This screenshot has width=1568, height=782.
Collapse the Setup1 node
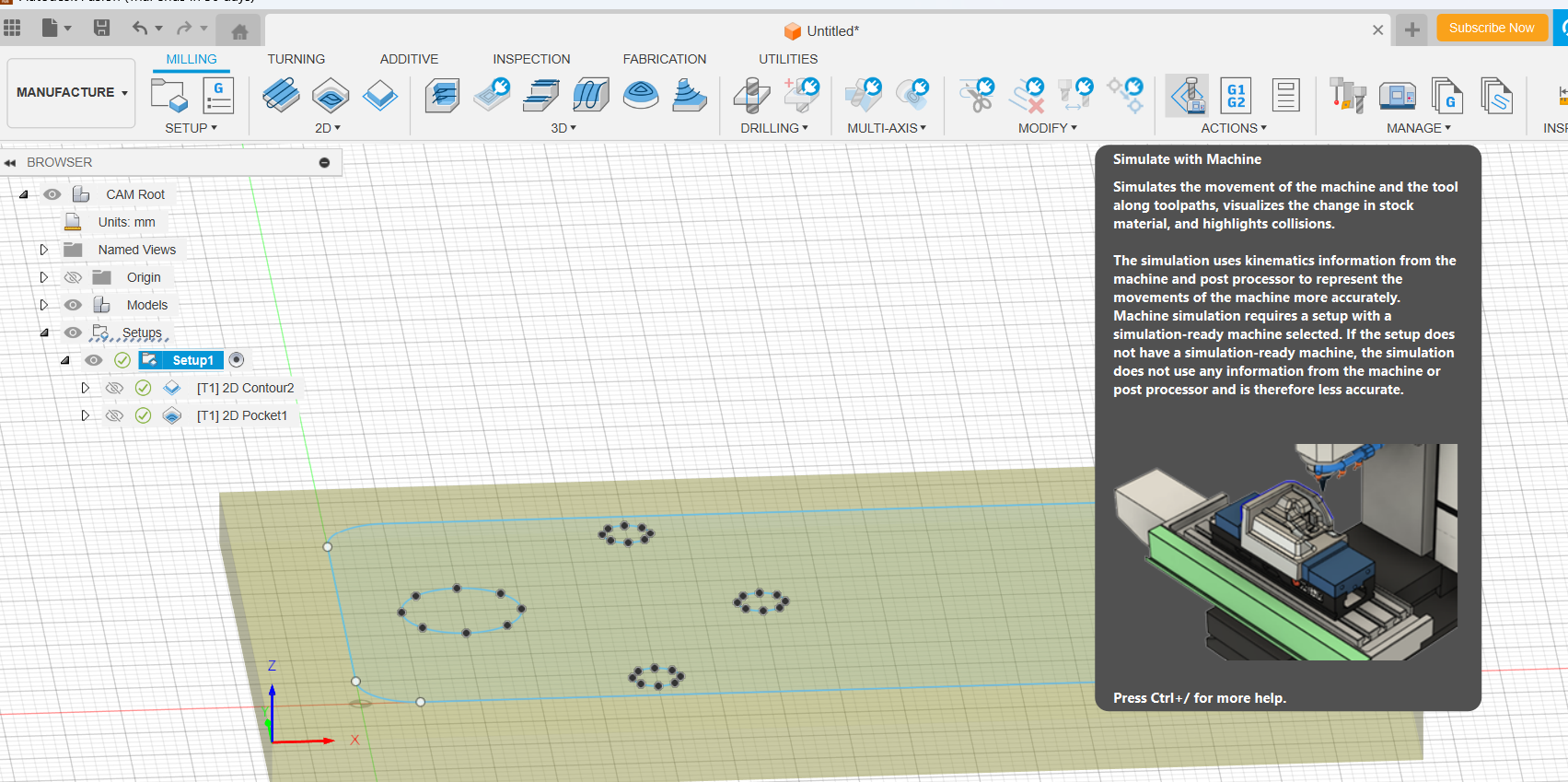pos(65,360)
